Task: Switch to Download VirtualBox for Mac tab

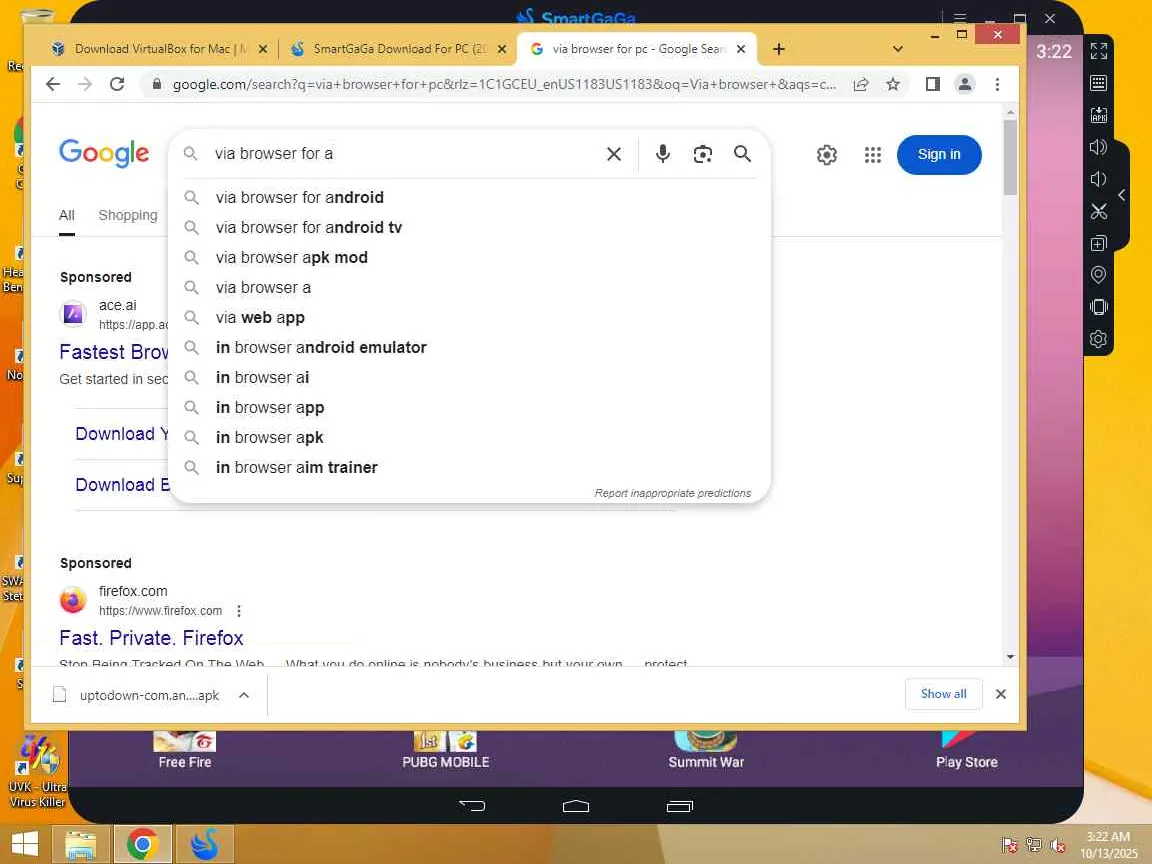Action: 161,49
